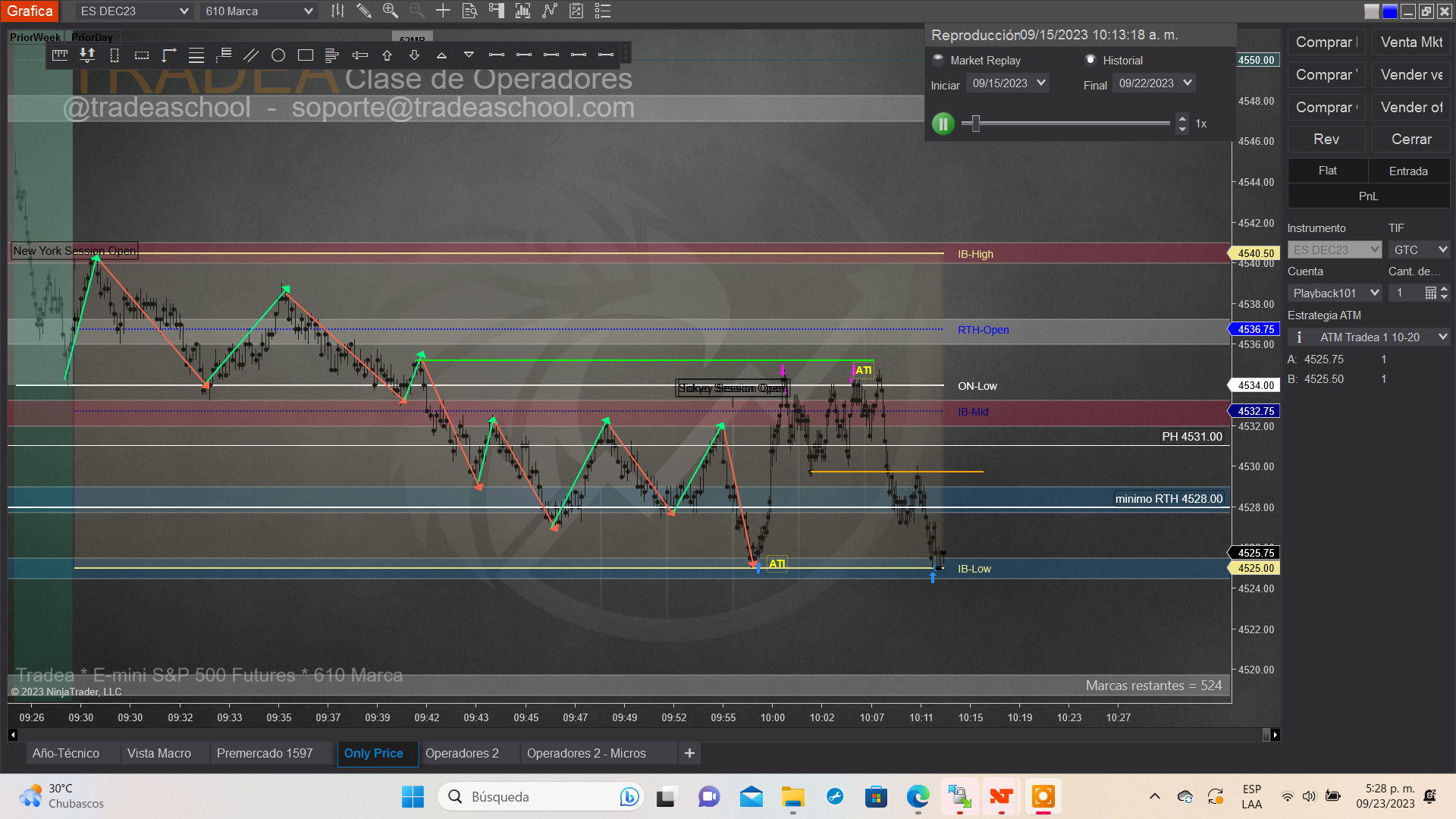Screen dimensions: 1456x819
Task: Toggle the Chart Trader panel icon
Action: pos(497,11)
